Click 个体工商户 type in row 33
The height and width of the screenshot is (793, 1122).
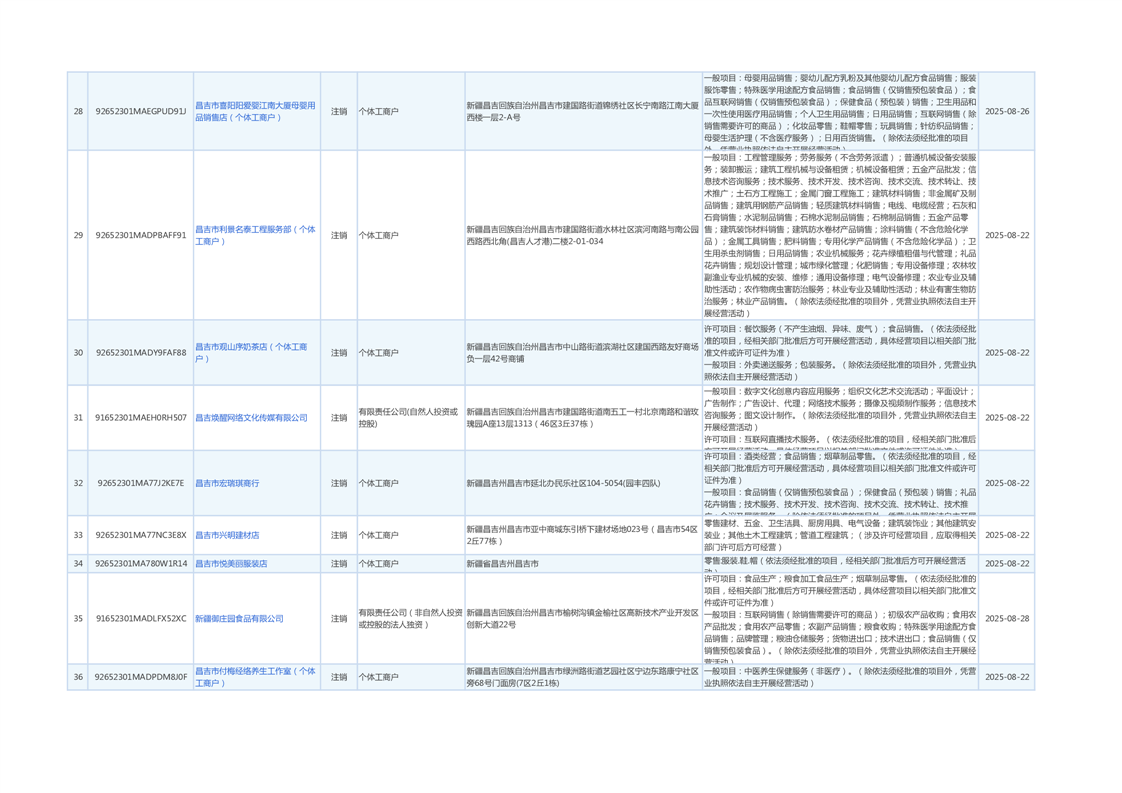[x=379, y=535]
